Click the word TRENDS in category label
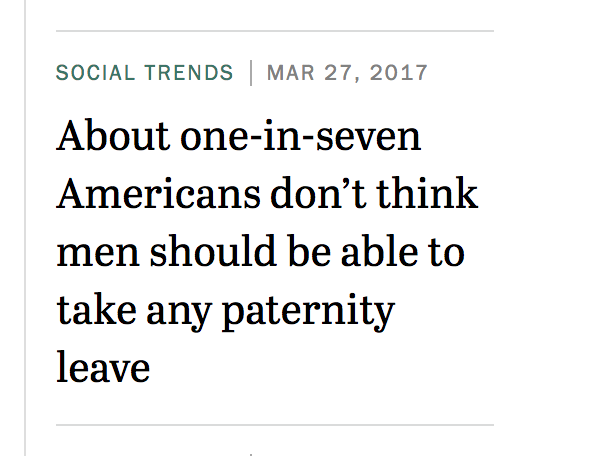Image resolution: width=596 pixels, height=456 pixels. (x=189, y=73)
